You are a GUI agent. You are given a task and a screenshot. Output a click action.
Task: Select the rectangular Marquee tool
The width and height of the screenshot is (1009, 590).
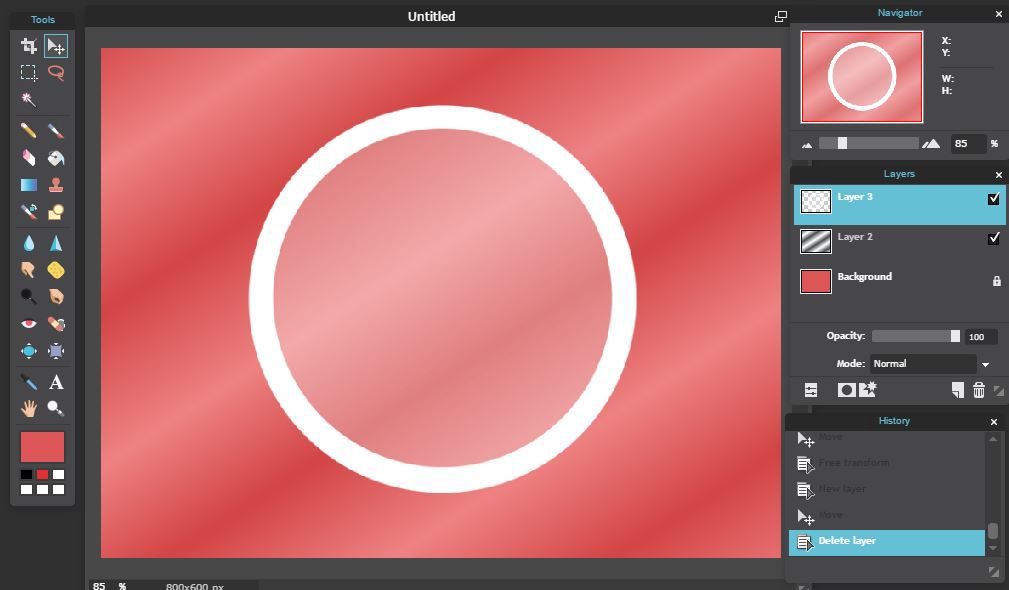coord(29,73)
